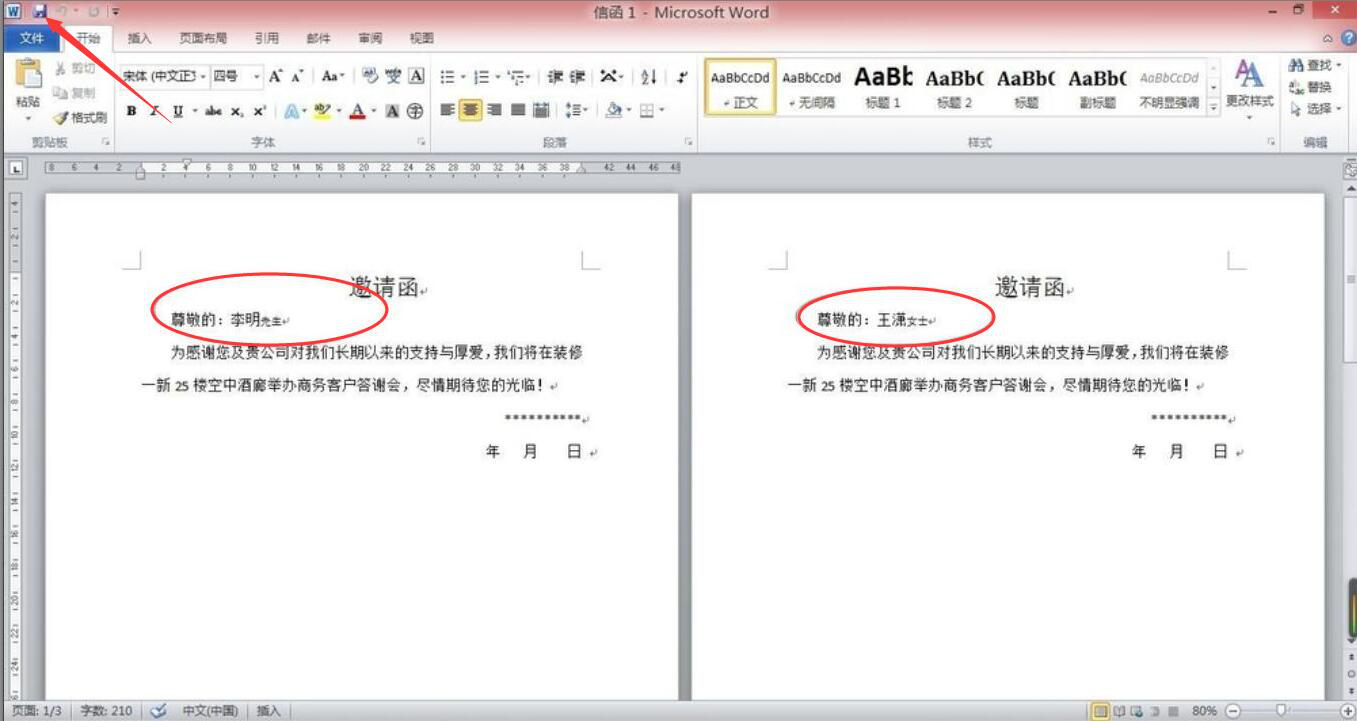Apply the 标题 1 (Heading 1) style
This screenshot has height=721, width=1357.
point(883,87)
